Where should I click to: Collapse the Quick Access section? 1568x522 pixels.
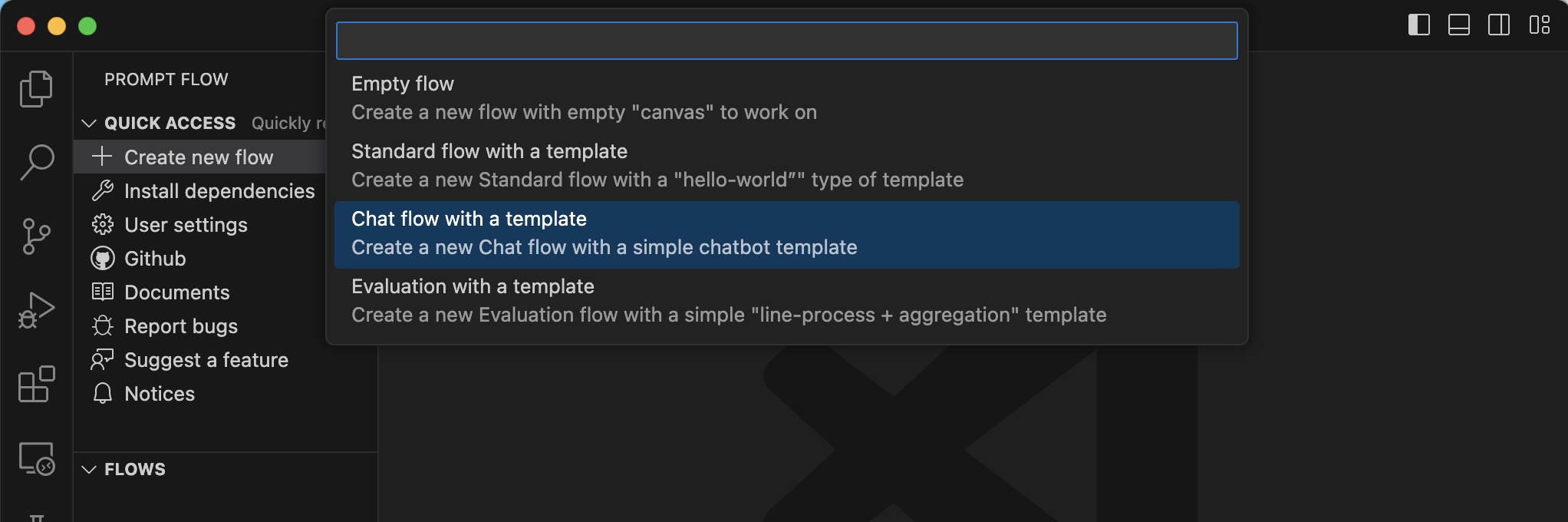click(x=89, y=124)
